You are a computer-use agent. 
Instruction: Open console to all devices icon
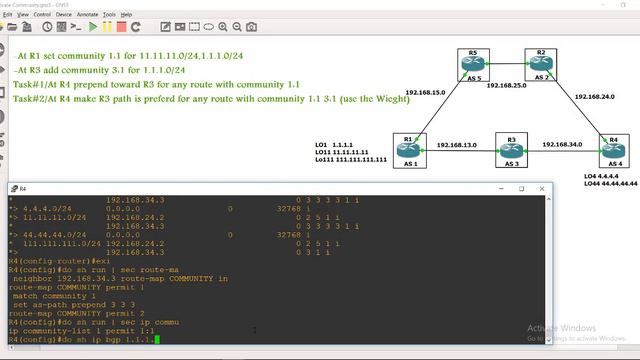[76, 27]
